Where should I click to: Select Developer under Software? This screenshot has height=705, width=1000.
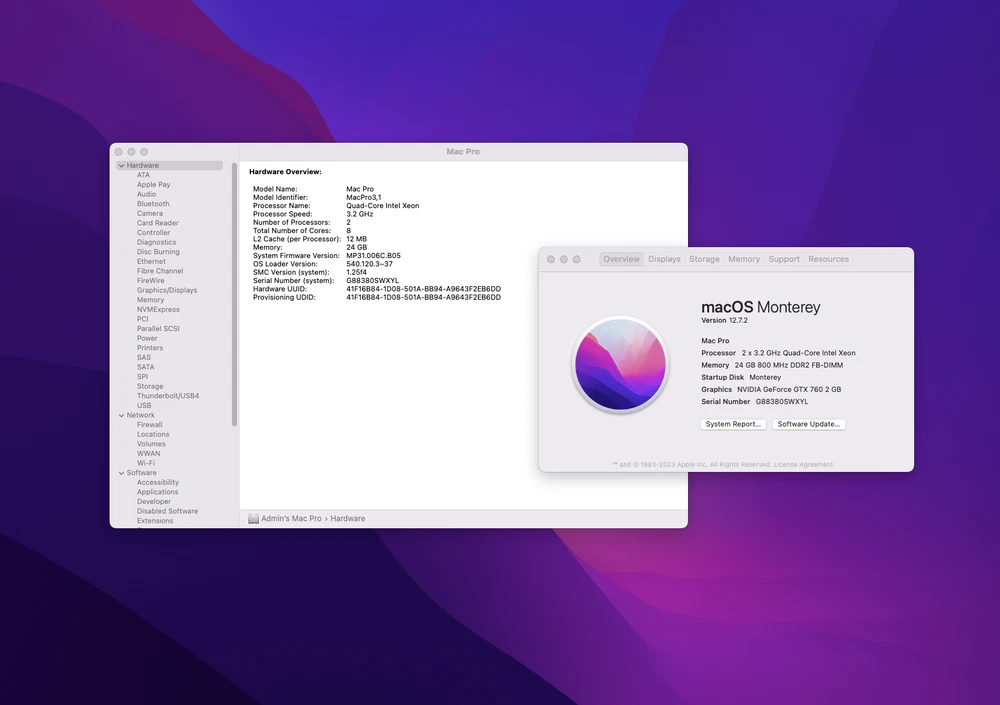(x=154, y=501)
